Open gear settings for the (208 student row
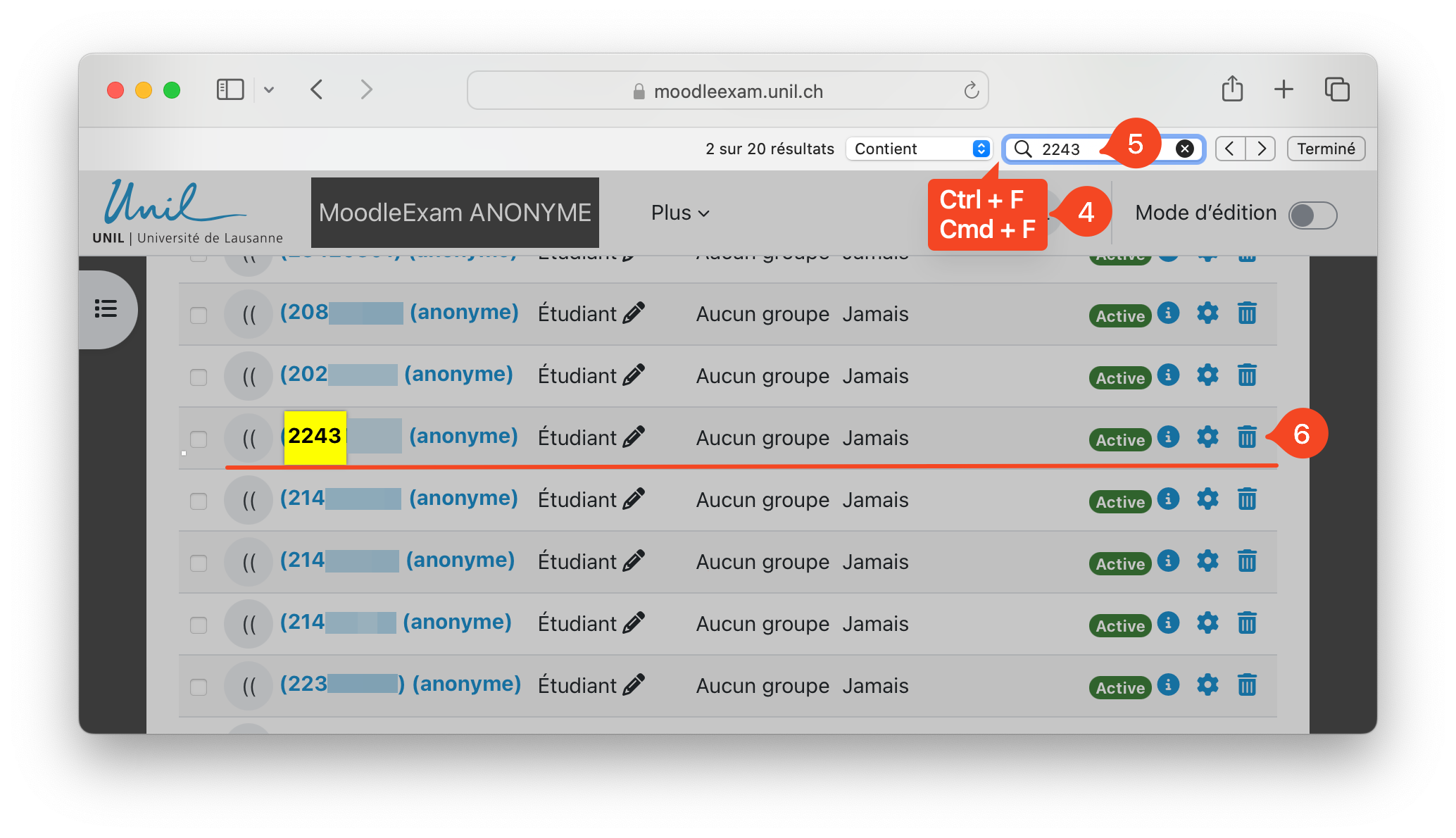The image size is (1456, 838). pos(1207,313)
